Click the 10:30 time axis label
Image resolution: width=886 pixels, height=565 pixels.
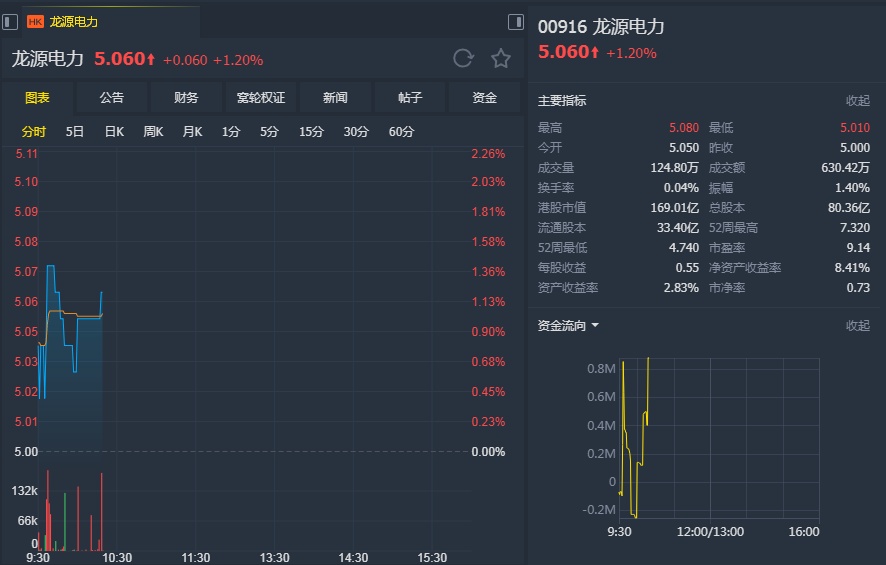point(117,558)
